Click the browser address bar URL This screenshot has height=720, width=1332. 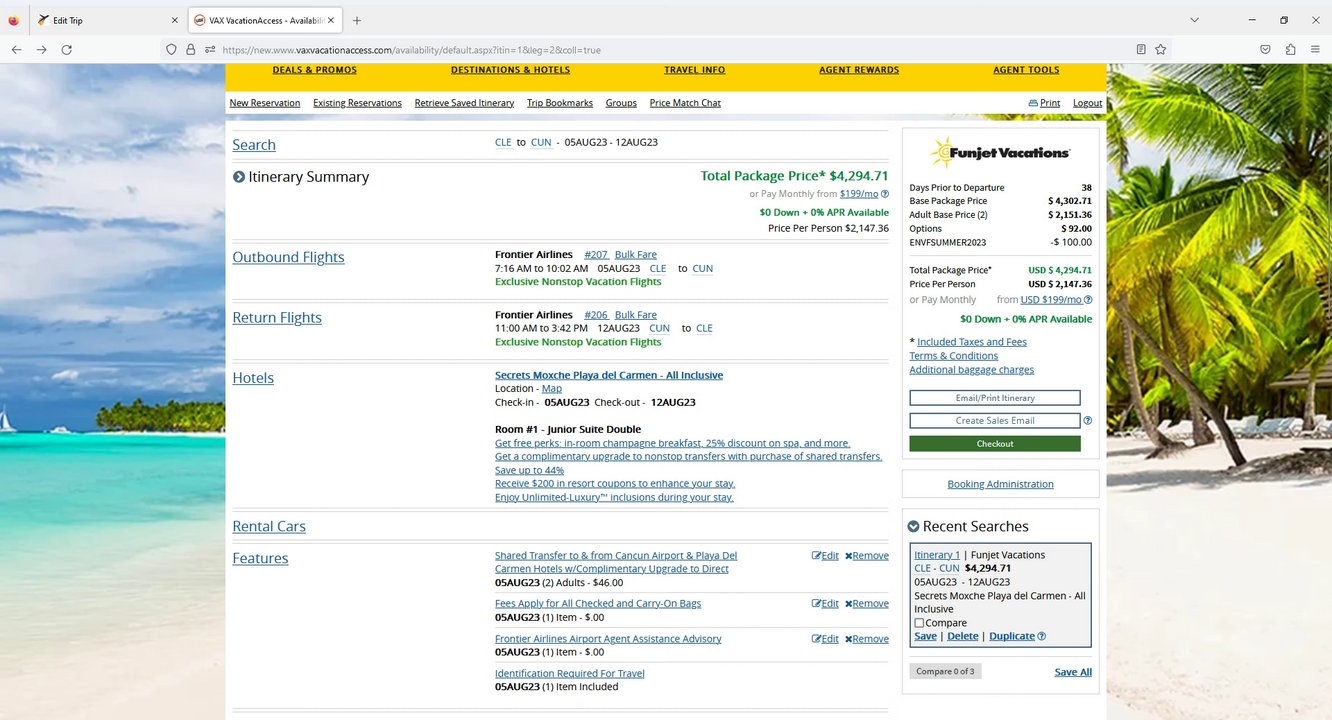click(x=411, y=50)
